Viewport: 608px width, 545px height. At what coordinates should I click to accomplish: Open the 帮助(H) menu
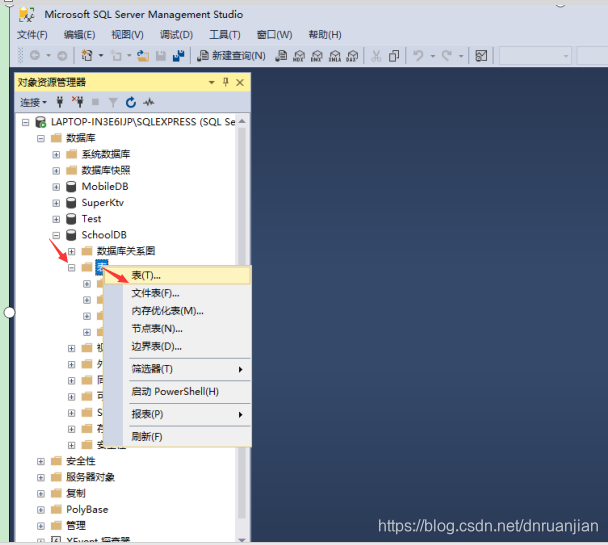tap(325, 35)
